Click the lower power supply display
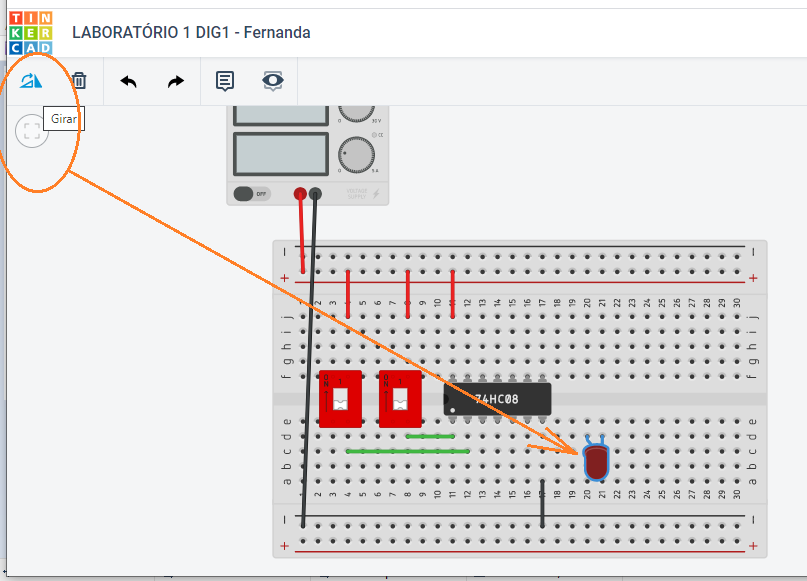This screenshot has width=807, height=581. (280, 153)
